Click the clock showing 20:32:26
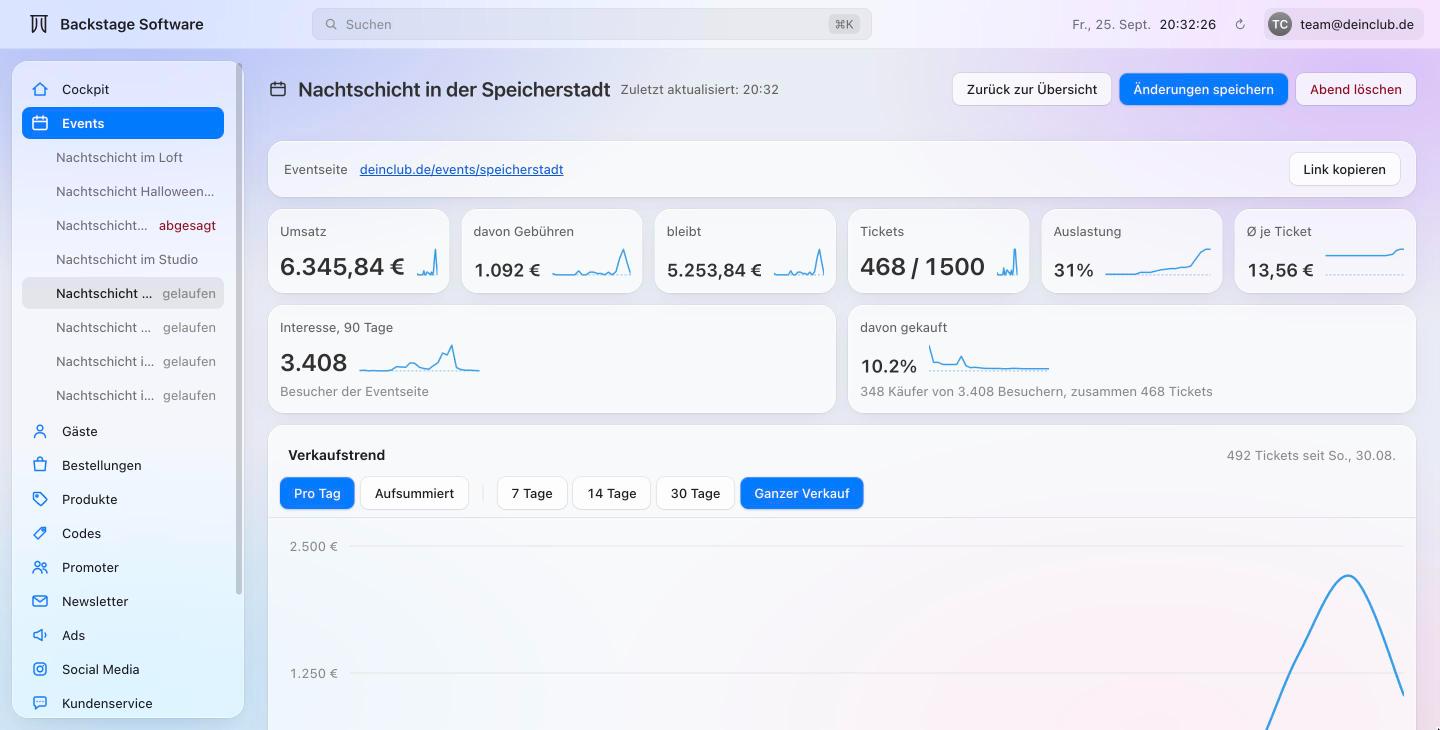 (x=1188, y=24)
